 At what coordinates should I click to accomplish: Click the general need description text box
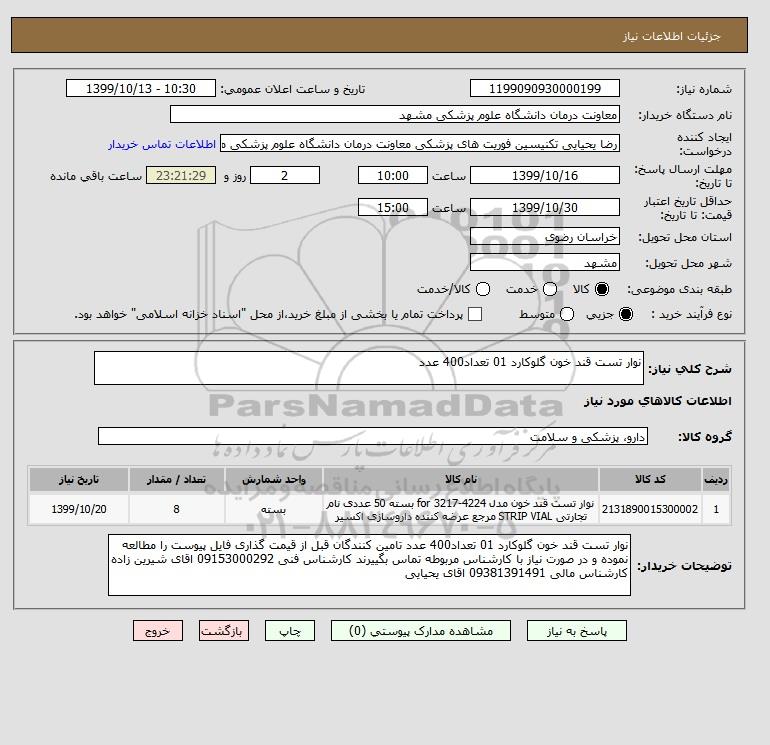[x=369, y=368]
